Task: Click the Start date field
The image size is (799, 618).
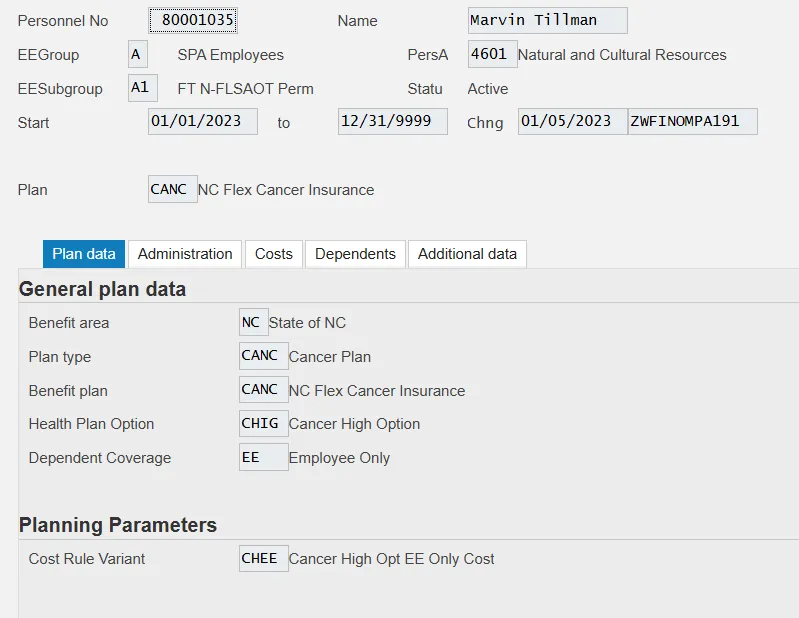Action: 202,122
